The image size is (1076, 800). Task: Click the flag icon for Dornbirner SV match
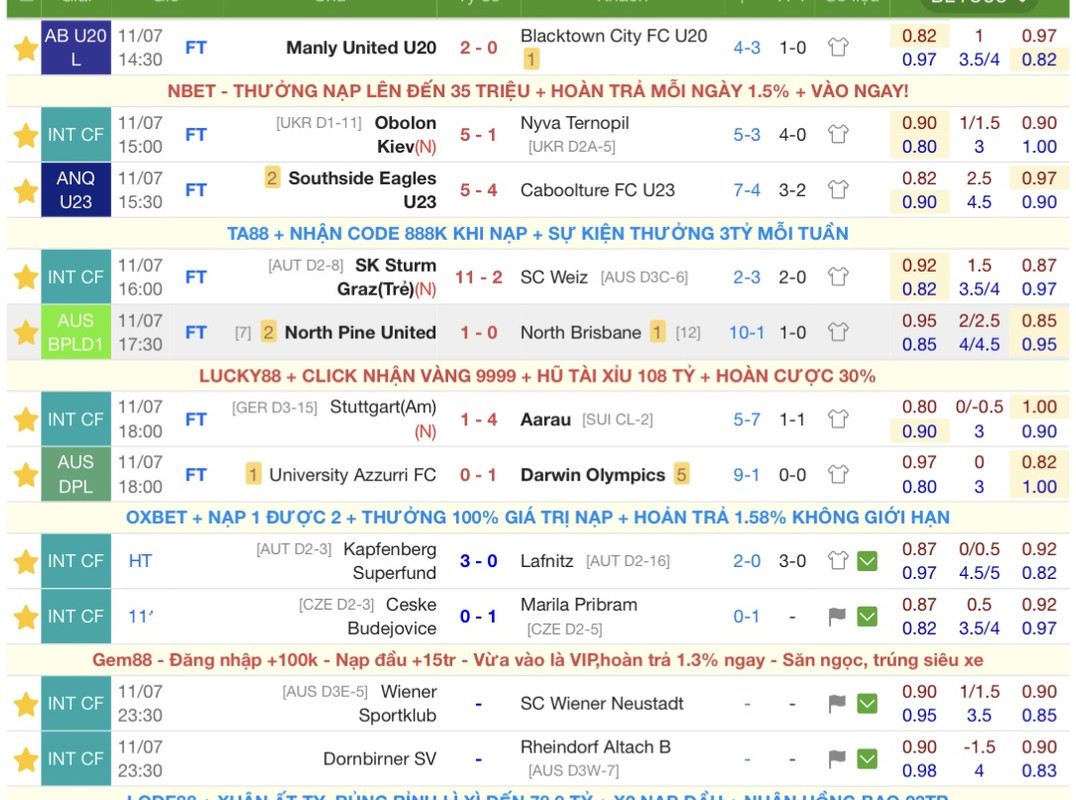pyautogui.click(x=837, y=759)
